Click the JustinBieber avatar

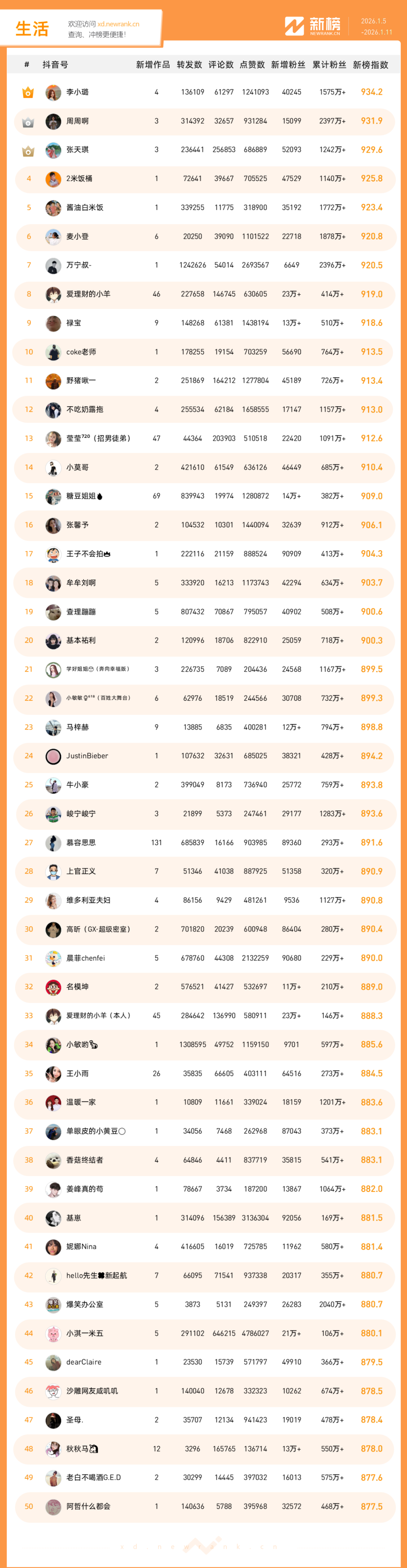[x=54, y=756]
